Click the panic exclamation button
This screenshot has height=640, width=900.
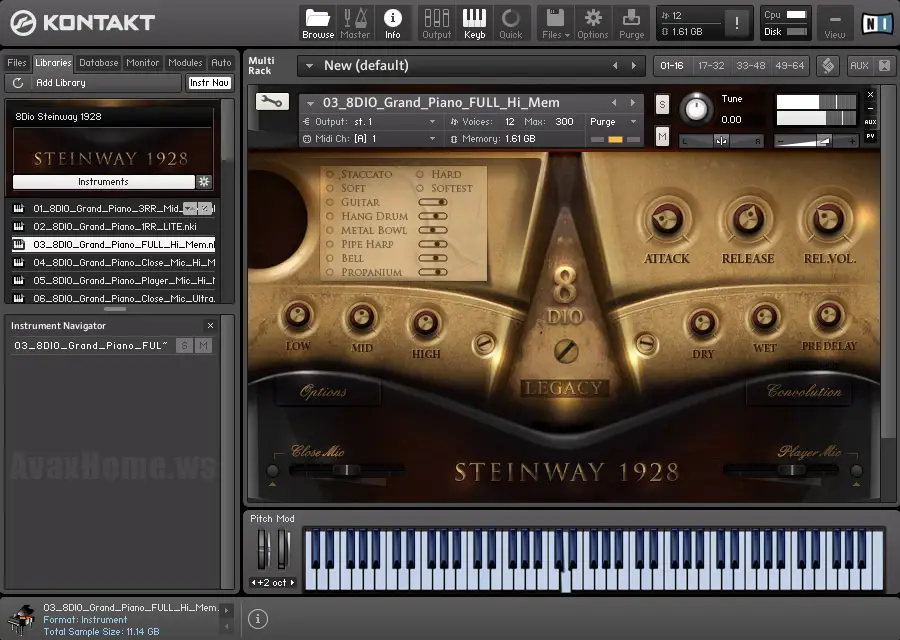pos(737,23)
